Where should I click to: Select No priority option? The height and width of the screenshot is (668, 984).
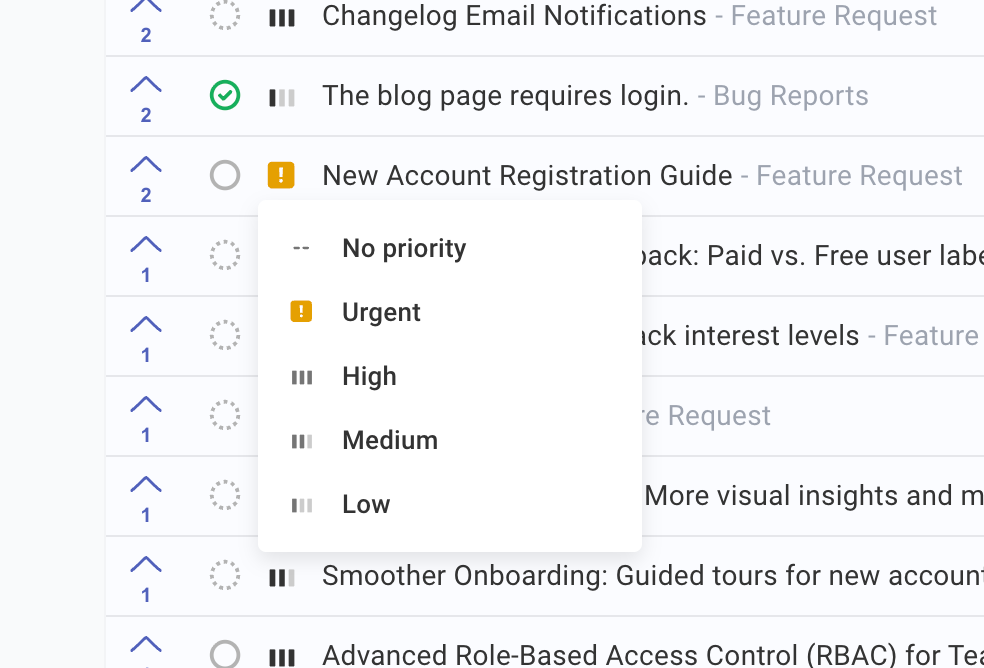click(x=404, y=248)
